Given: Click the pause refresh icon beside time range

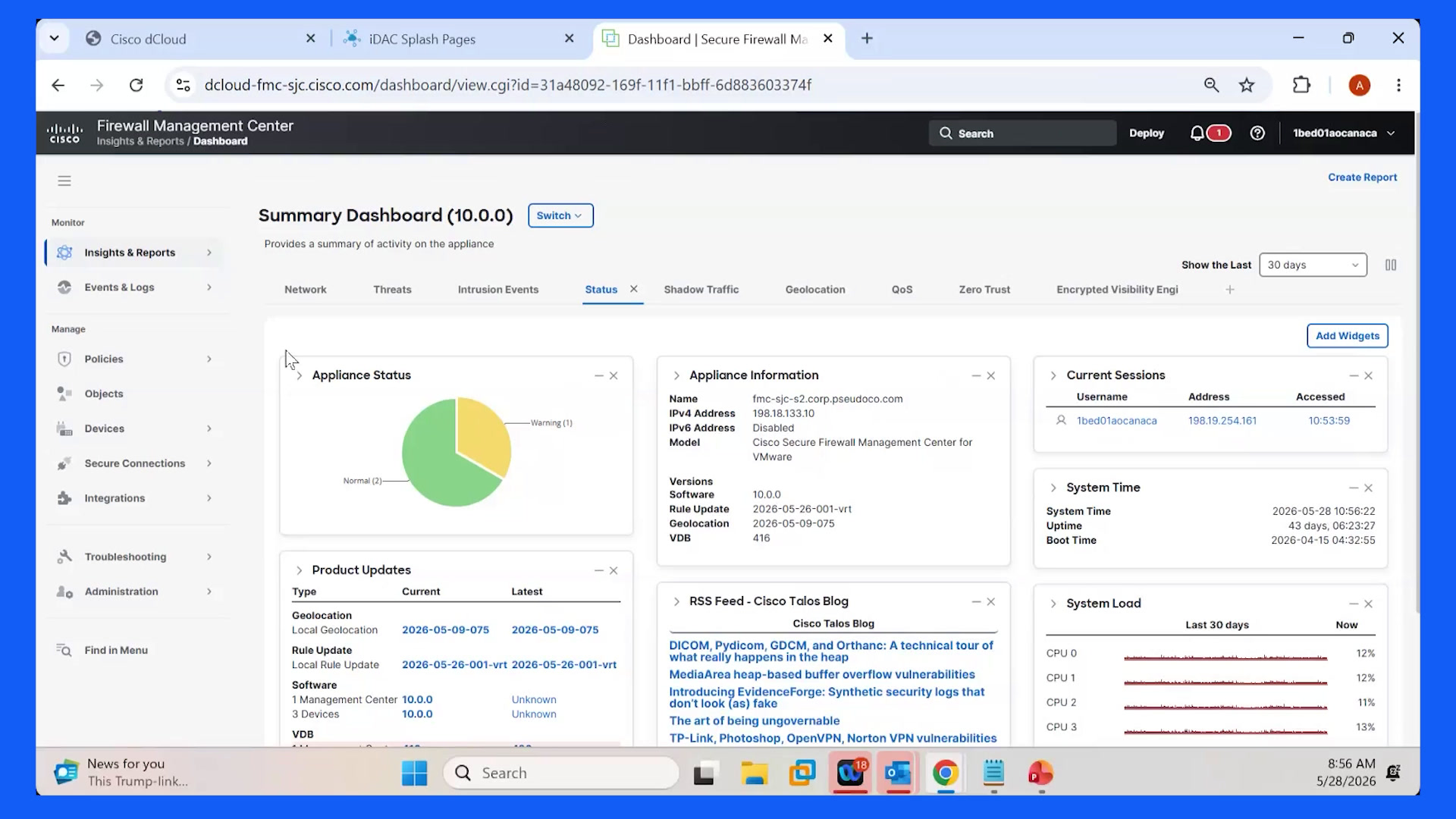Looking at the screenshot, I should tap(1391, 265).
